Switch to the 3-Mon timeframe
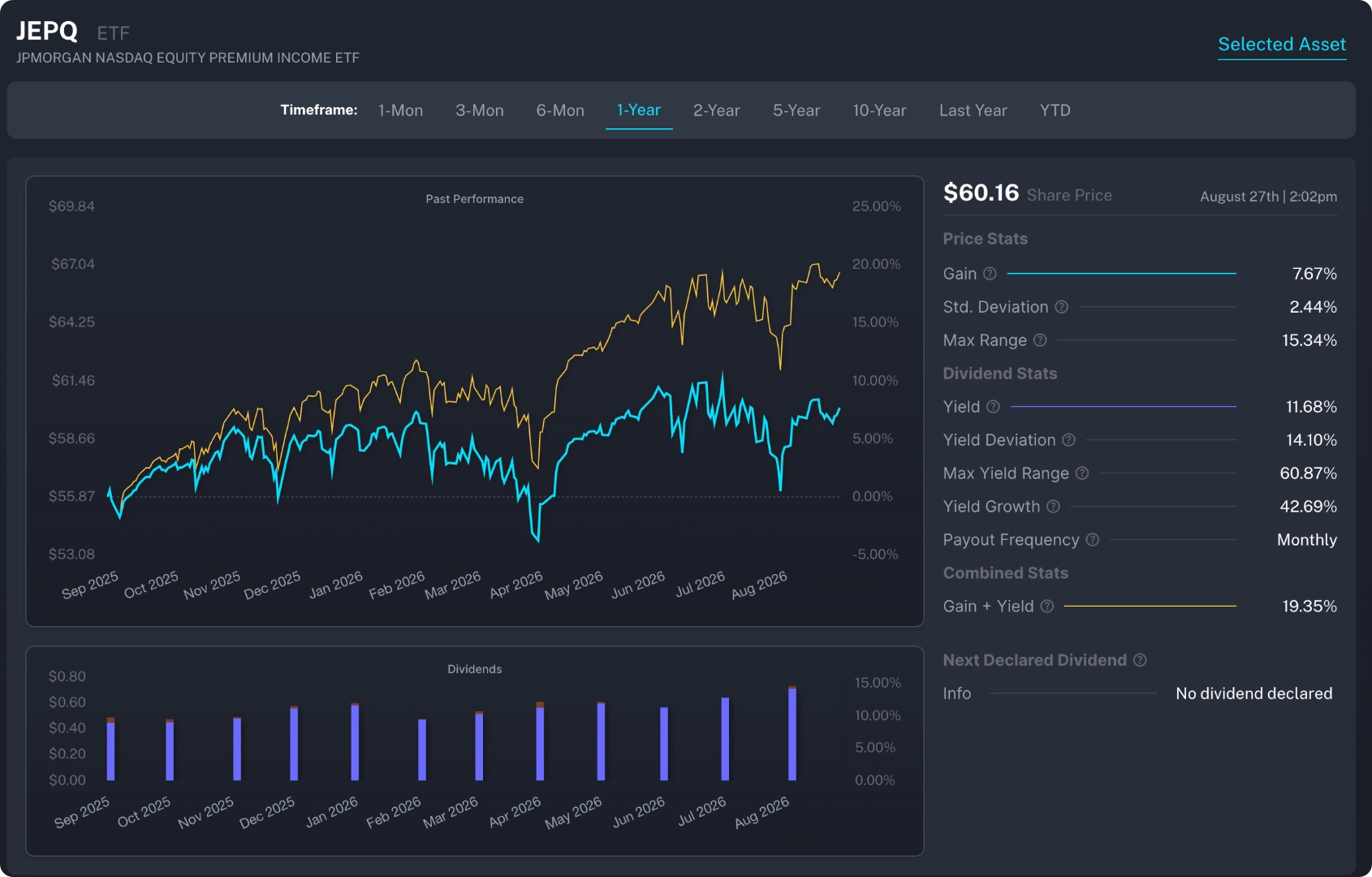Viewport: 1372px width, 877px height. point(480,110)
